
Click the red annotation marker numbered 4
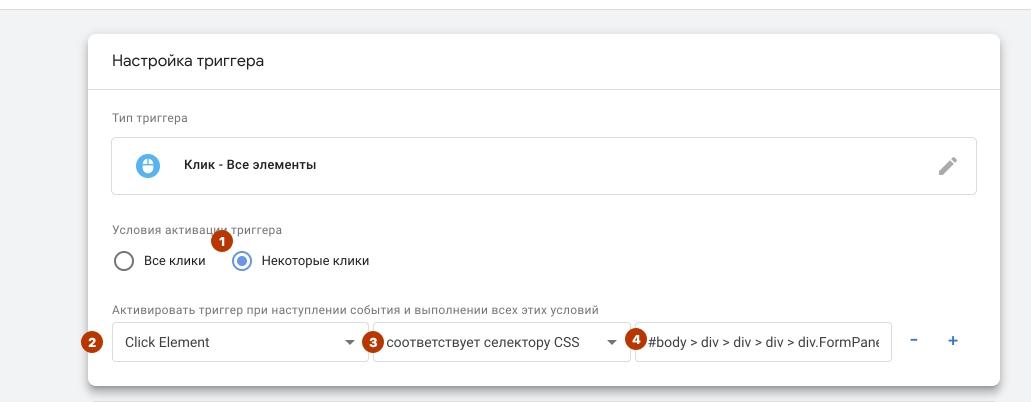click(635, 340)
